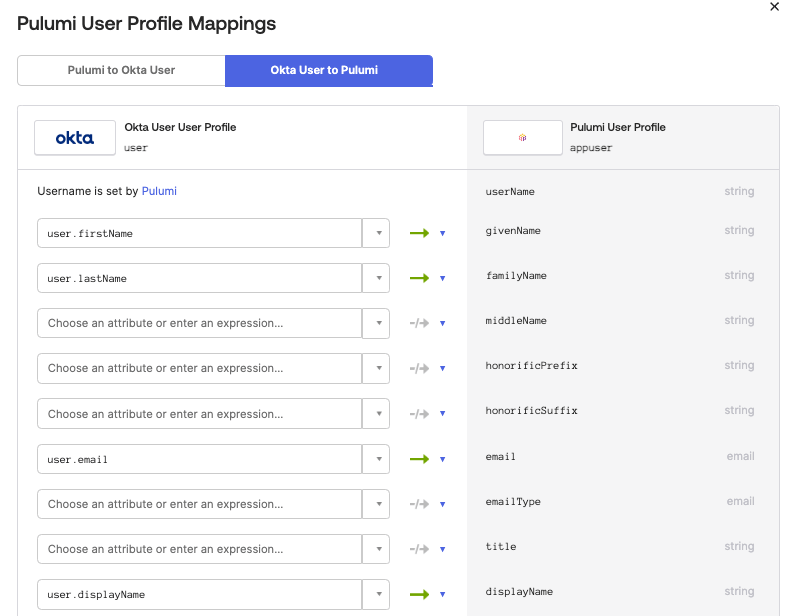
Task: Click the user.displayName mapping field
Action: pos(199,594)
